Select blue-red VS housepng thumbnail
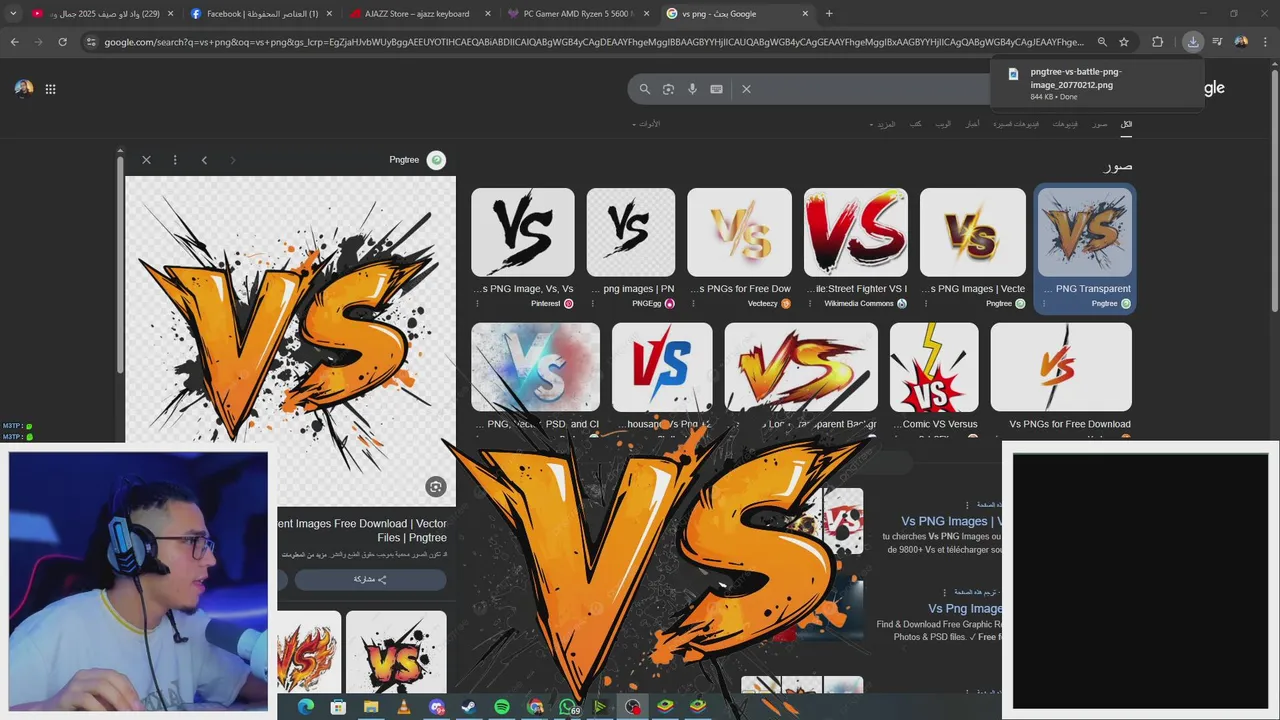This screenshot has height=720, width=1280. tap(662, 367)
